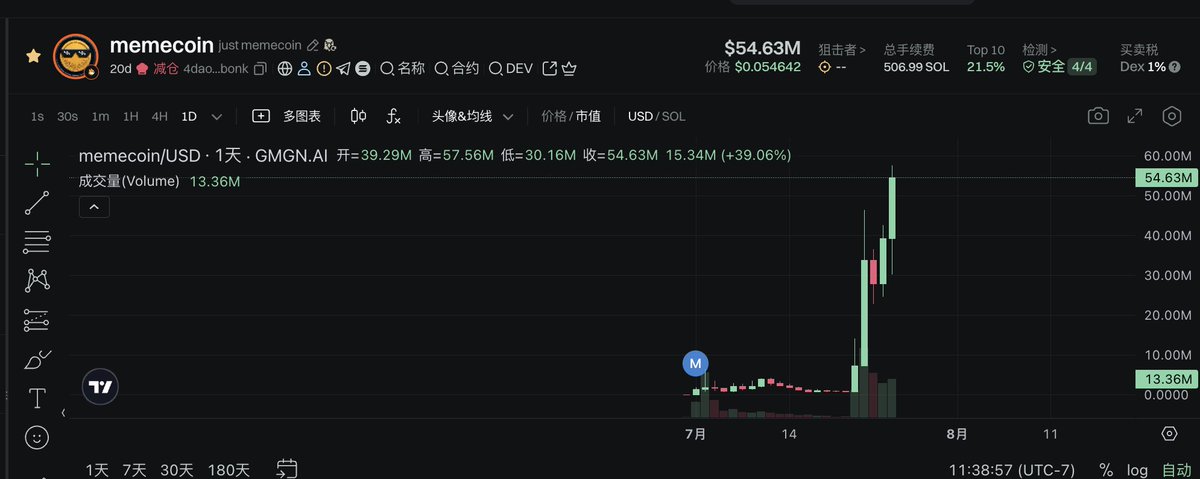Click the round gray lines icon
1200x479 pixels.
tap(363, 69)
